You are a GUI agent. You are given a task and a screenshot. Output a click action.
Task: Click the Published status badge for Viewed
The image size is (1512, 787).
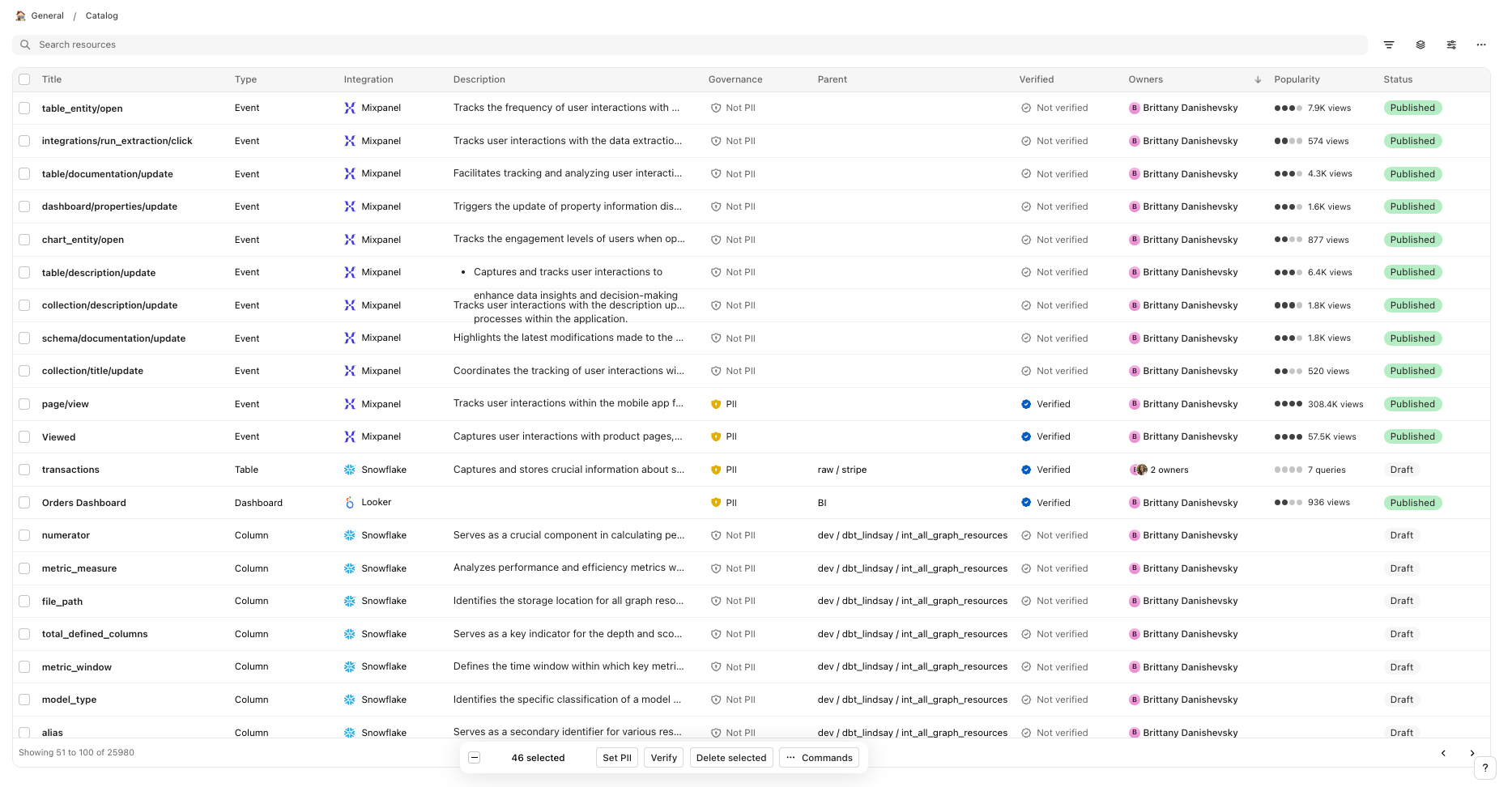click(x=1412, y=436)
